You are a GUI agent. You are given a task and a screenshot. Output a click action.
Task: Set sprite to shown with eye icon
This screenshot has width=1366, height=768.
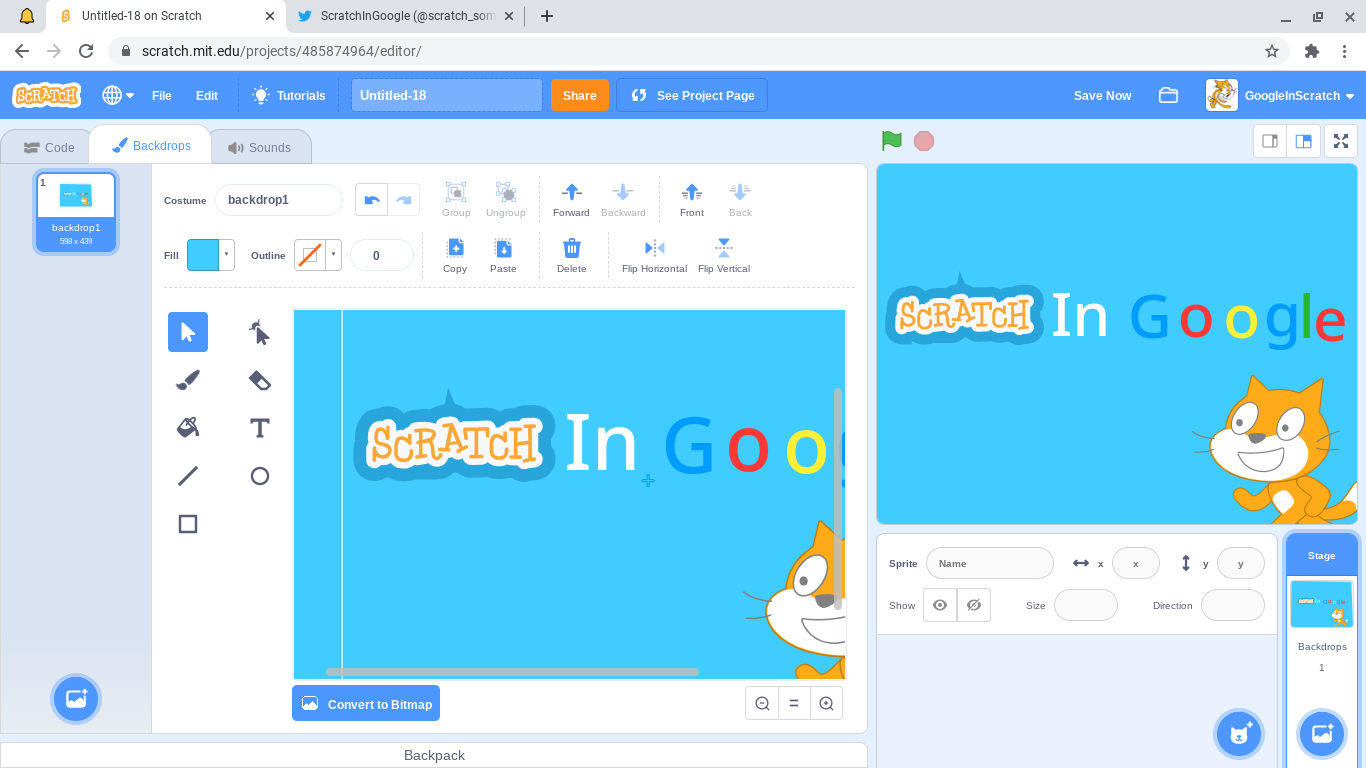point(940,605)
